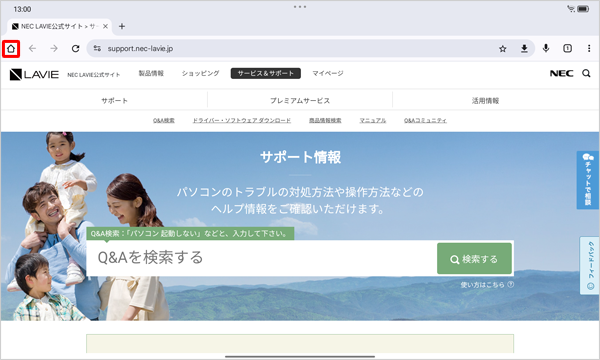Screen dimensions: 600x360
Task: Open 使い方はこちら help link
Action: pyautogui.click(x=487, y=285)
